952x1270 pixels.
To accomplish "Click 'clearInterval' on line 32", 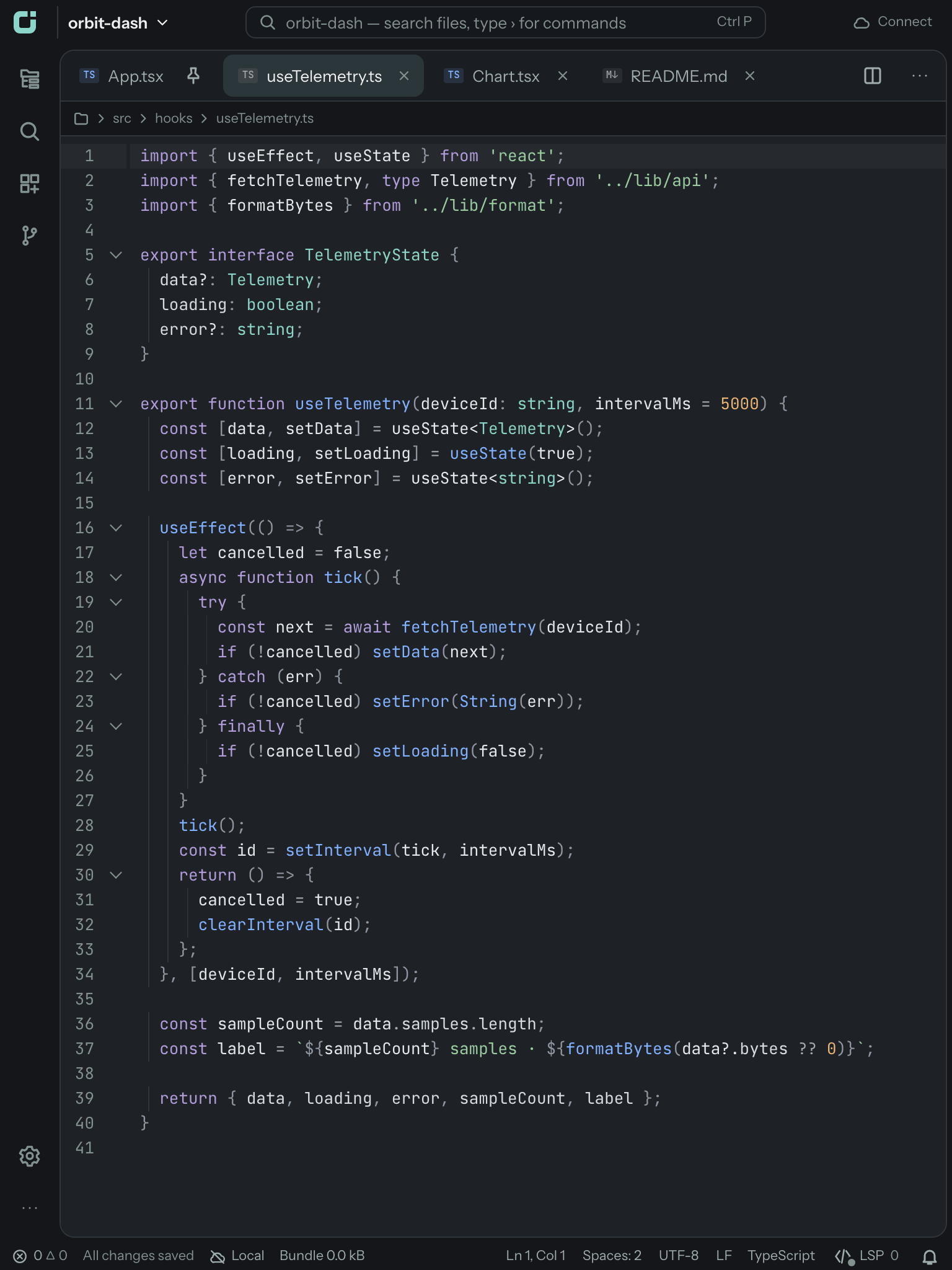I will click(x=261, y=925).
